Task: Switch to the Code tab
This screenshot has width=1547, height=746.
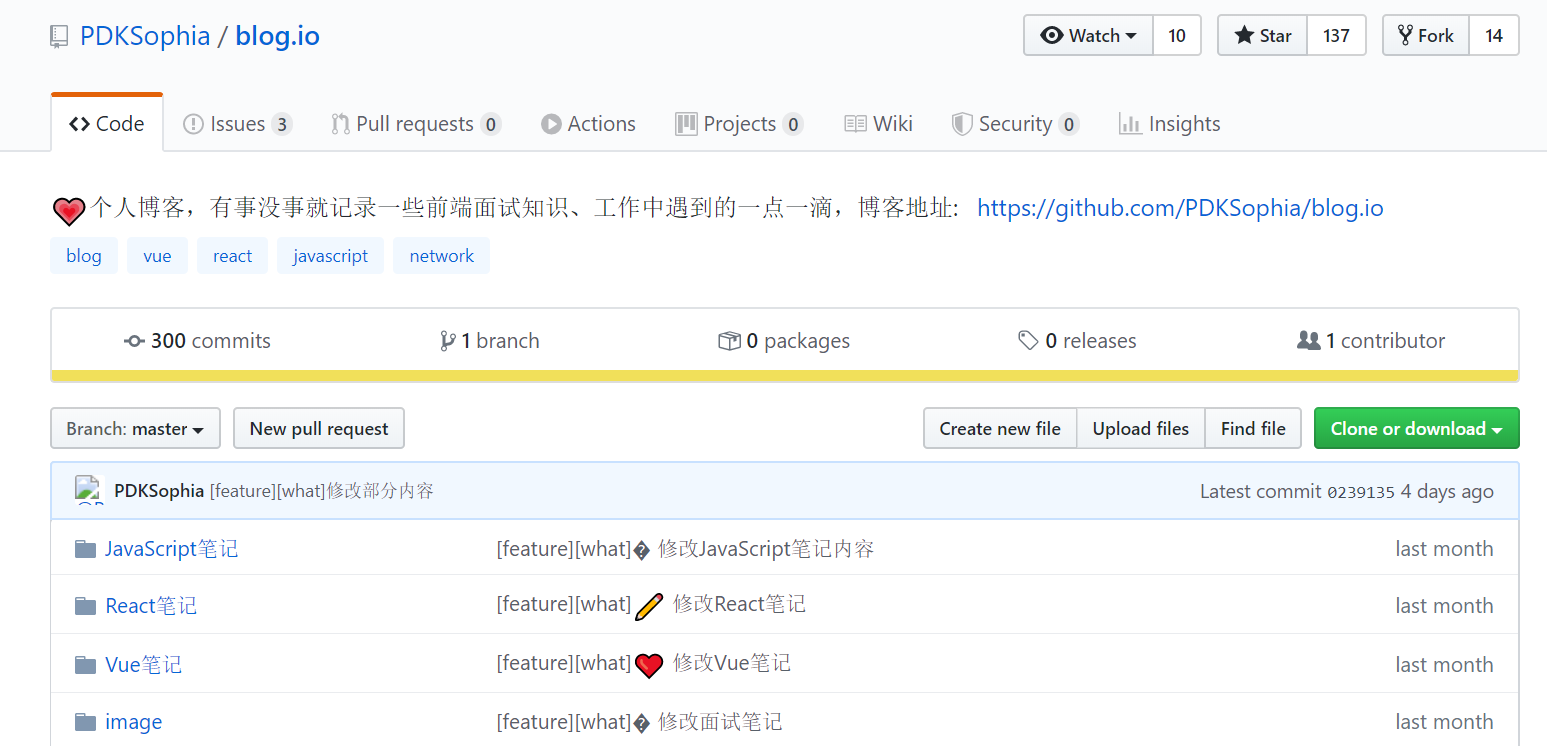Action: (107, 124)
